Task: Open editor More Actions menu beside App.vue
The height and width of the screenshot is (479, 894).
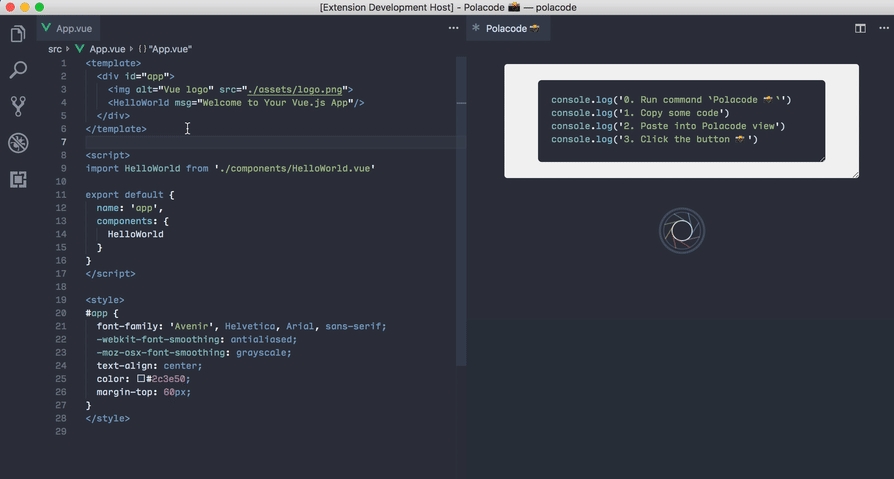Action: (x=453, y=28)
